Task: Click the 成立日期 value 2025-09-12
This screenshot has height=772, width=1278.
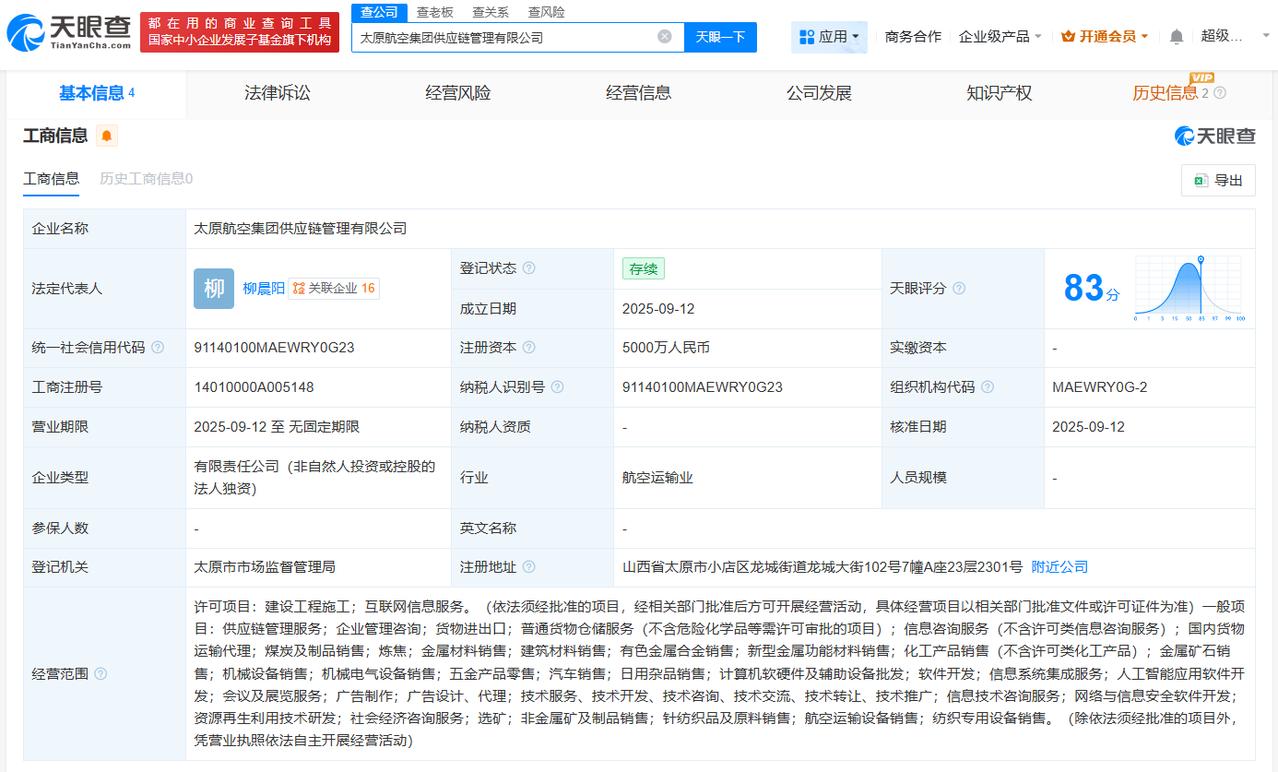Action: tap(658, 309)
